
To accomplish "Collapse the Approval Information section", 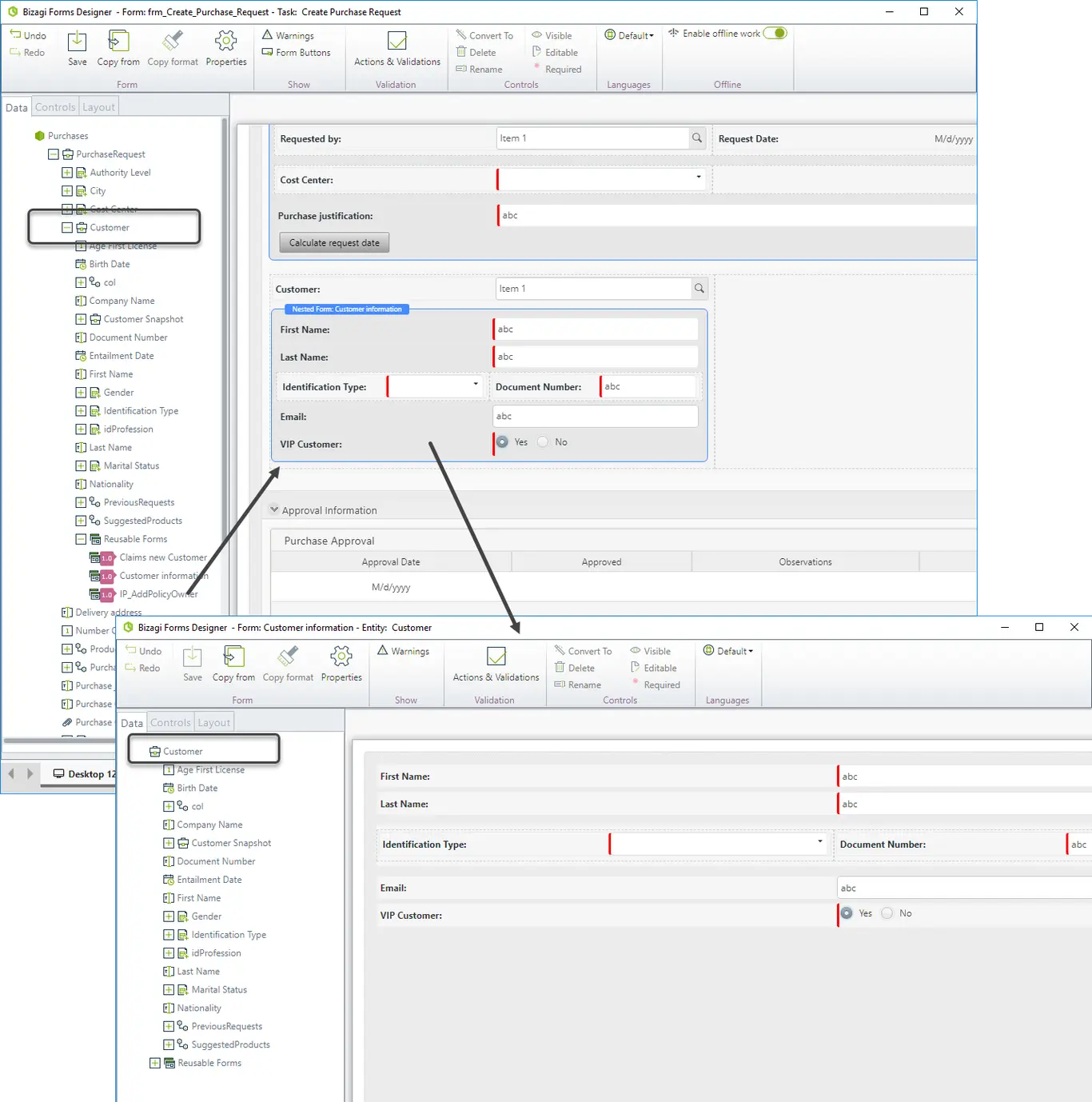I will [x=274, y=509].
